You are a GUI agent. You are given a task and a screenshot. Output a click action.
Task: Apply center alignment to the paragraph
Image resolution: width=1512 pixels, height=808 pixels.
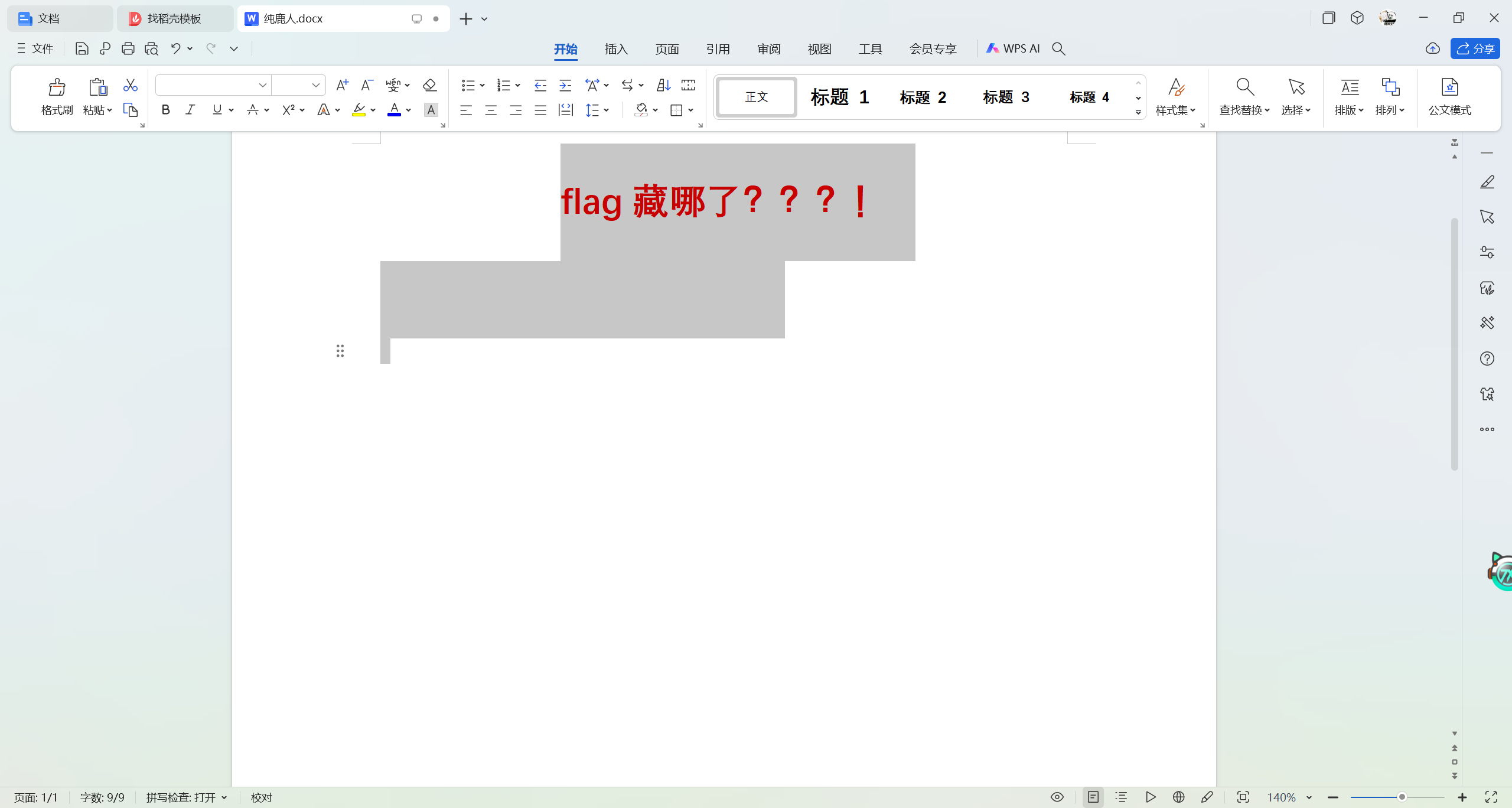491,110
